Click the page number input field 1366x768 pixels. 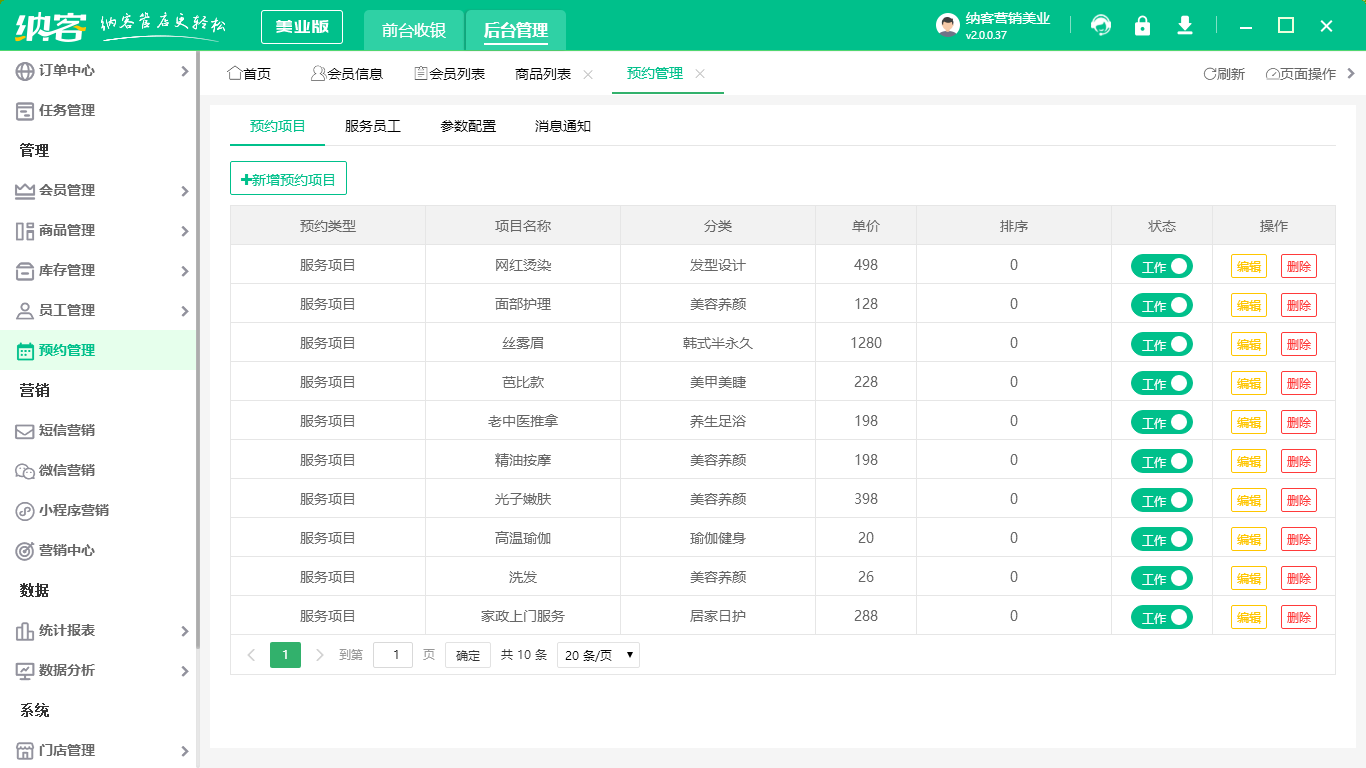point(393,654)
